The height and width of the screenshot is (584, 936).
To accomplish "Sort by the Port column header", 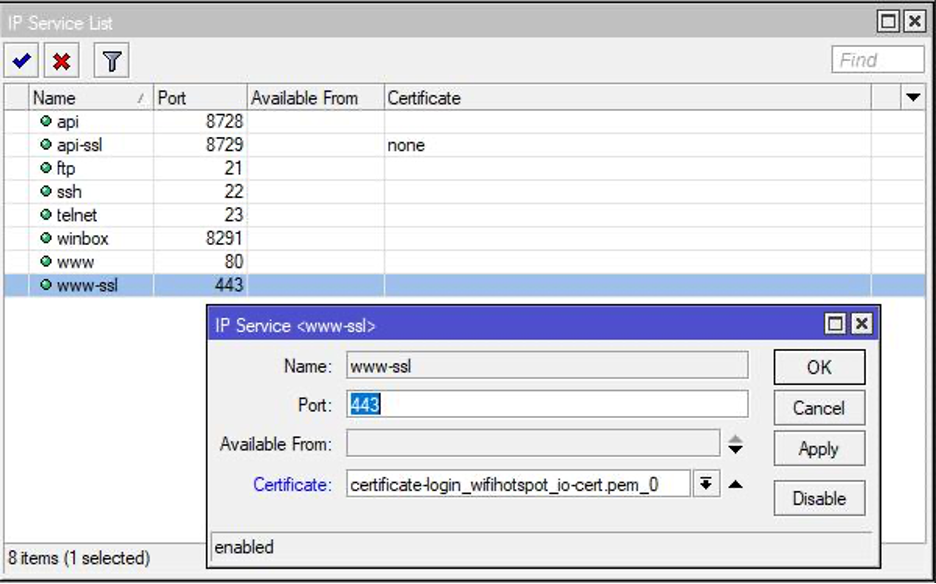I will coord(200,98).
